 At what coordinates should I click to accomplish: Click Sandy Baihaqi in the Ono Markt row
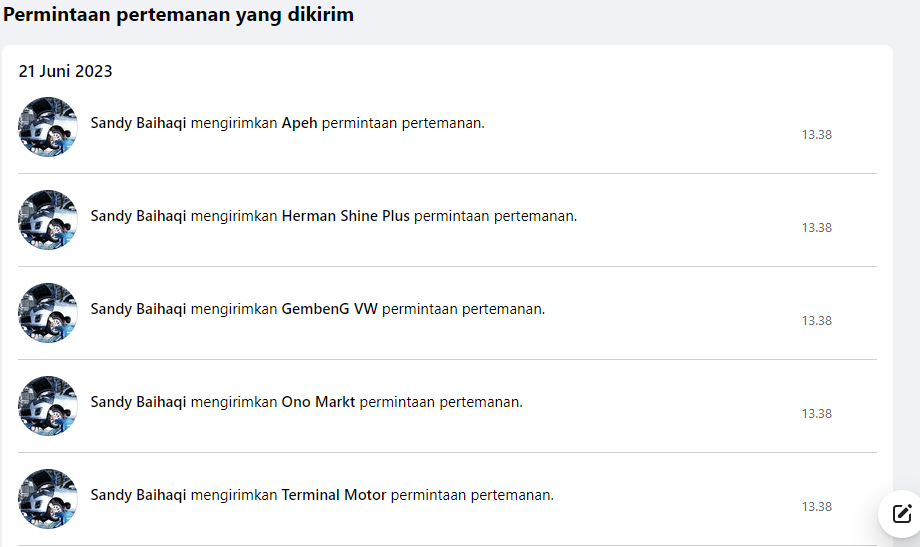click(x=138, y=402)
